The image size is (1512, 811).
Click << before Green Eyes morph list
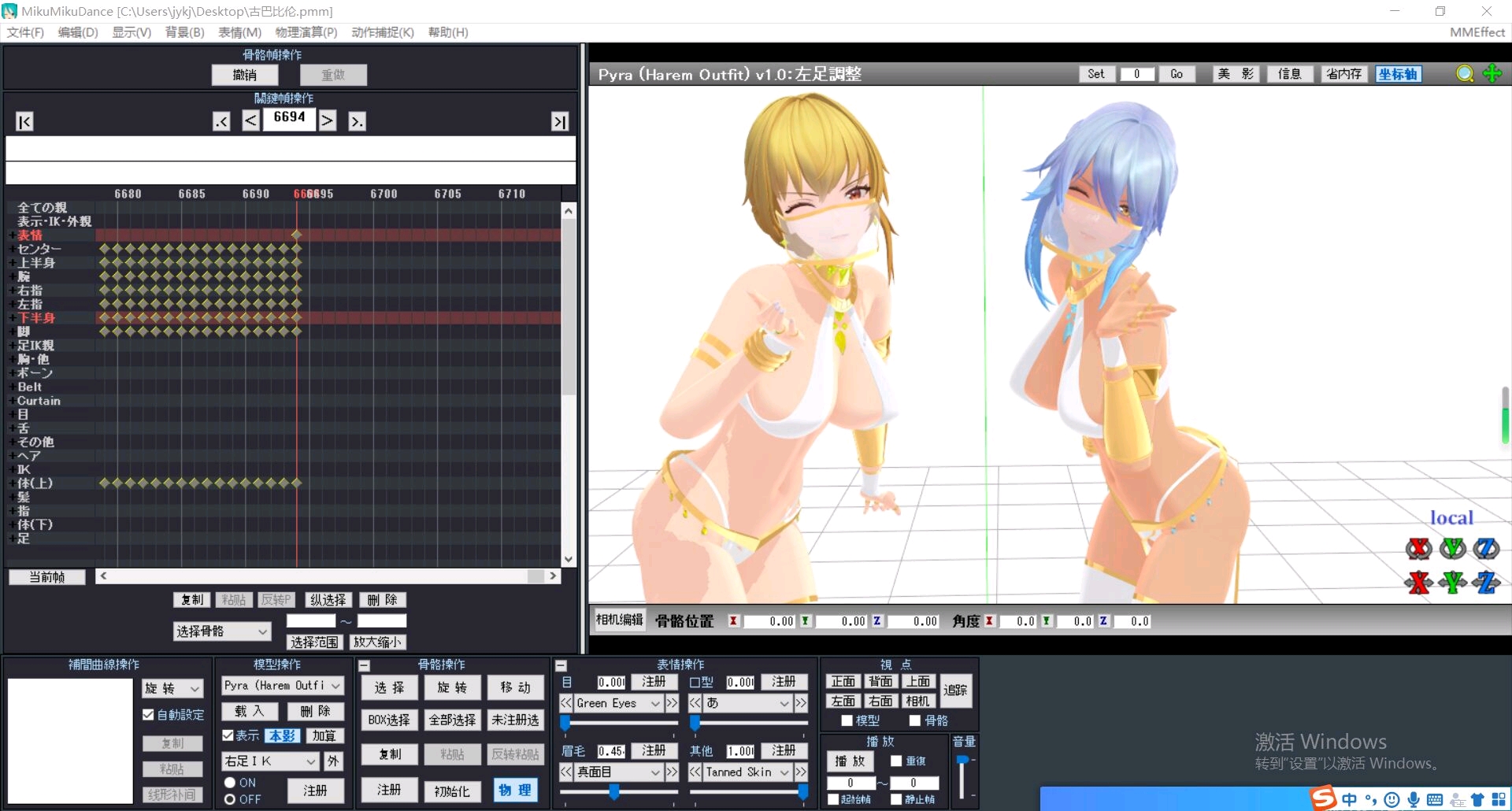click(566, 703)
